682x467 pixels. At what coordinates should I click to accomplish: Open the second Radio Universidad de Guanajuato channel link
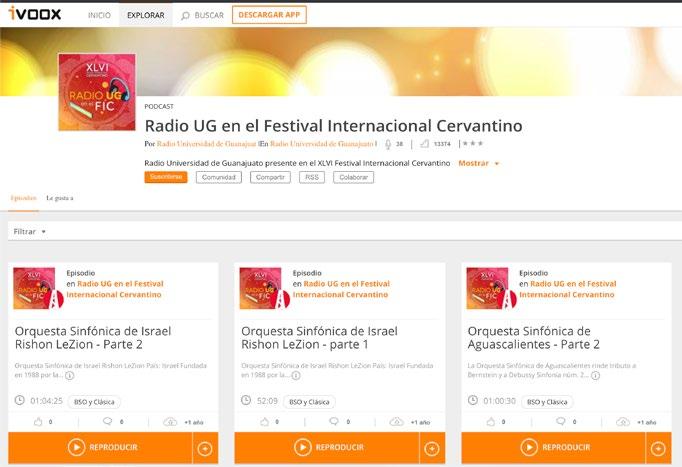[x=322, y=144]
